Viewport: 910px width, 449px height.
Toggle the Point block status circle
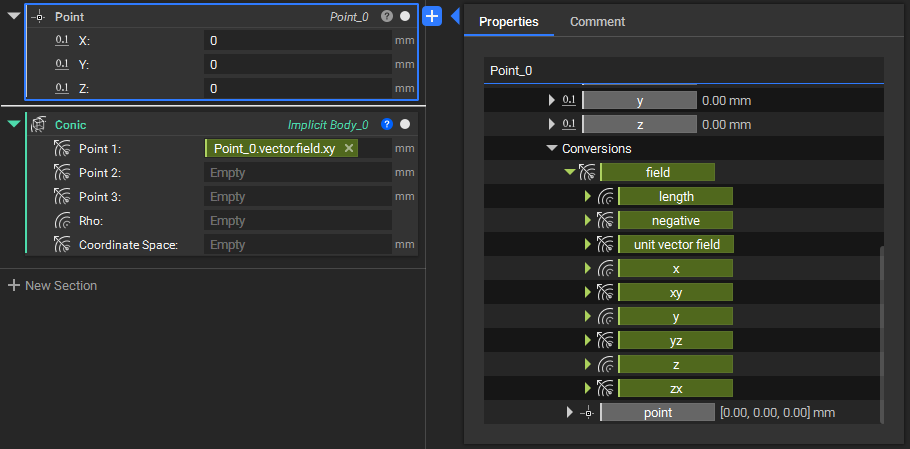click(405, 17)
